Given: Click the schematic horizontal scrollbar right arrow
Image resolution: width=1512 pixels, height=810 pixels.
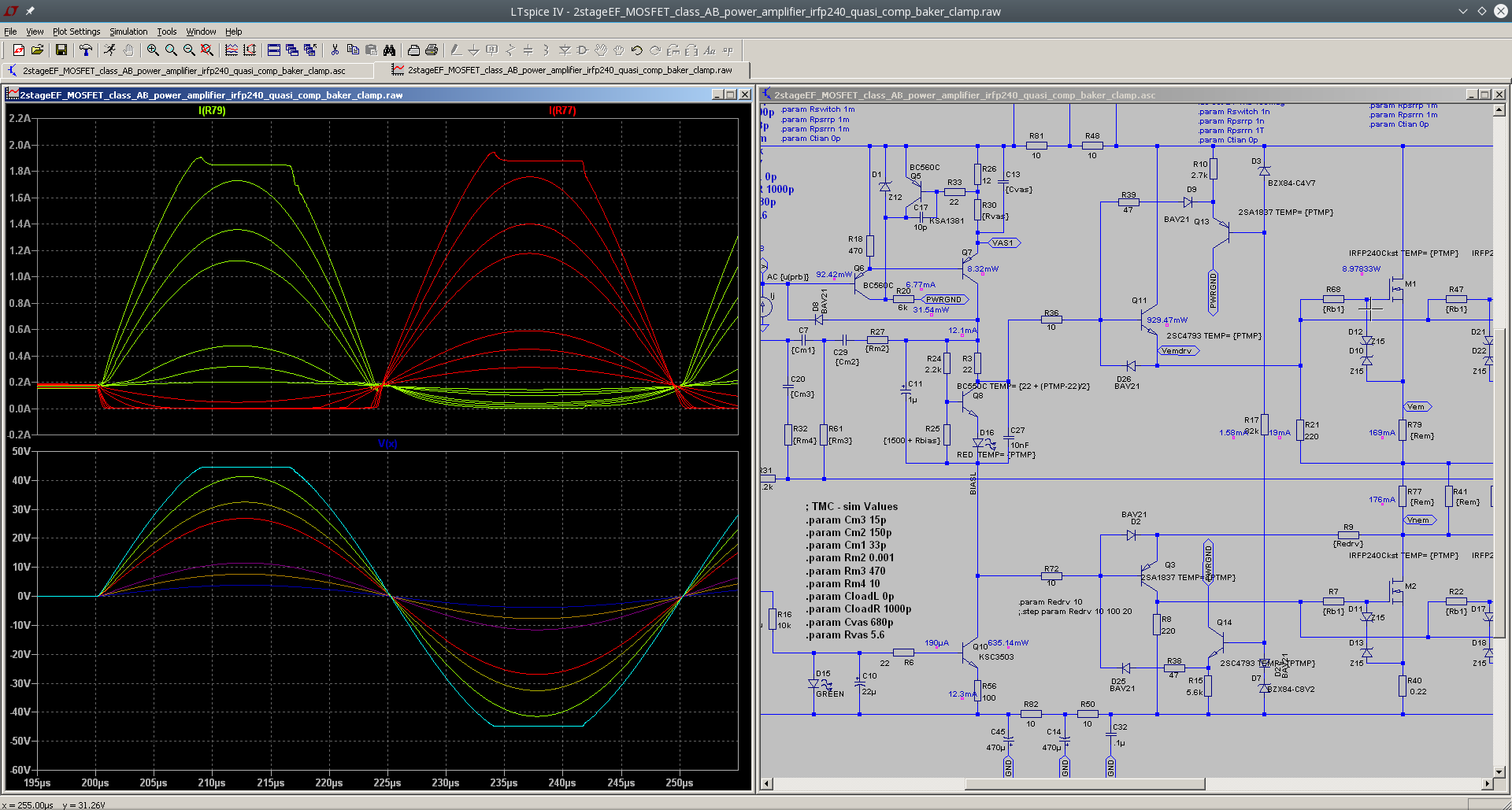Looking at the screenshot, I should pos(1487,784).
